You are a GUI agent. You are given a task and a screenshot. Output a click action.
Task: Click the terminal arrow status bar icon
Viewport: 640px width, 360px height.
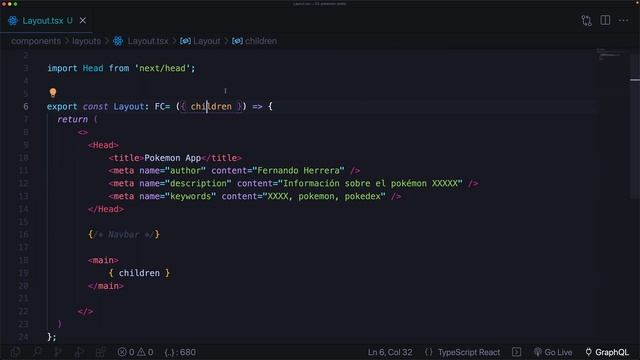coord(516,352)
